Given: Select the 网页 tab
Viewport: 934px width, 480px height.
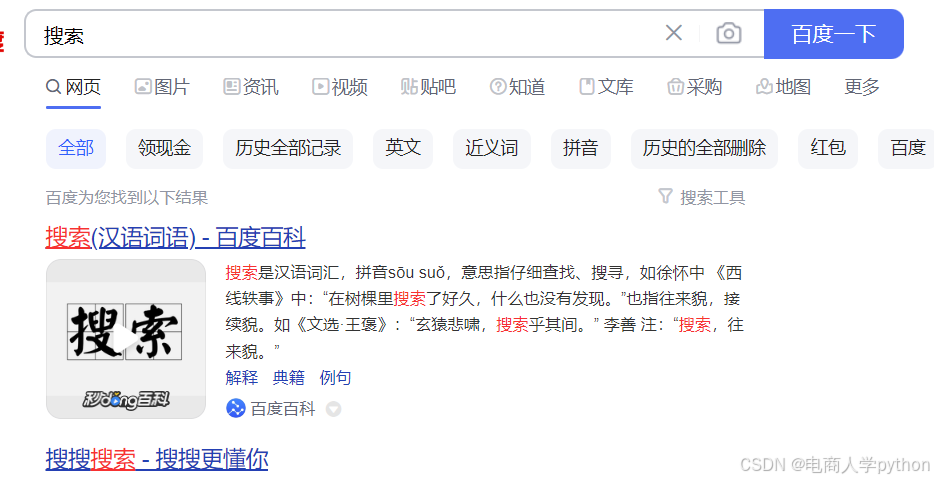Looking at the screenshot, I should 73,87.
